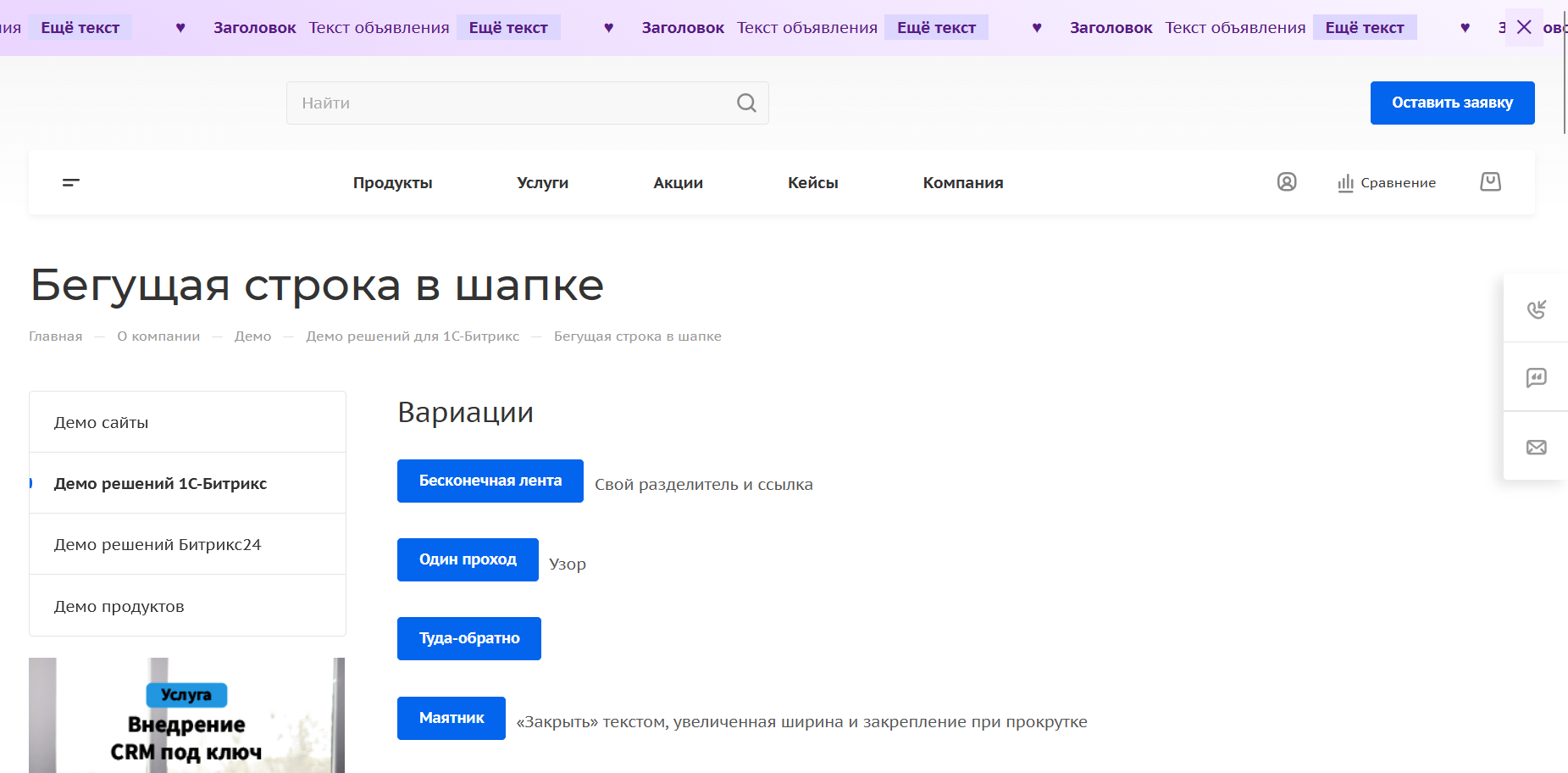Click the Услуга badge on the banner
Screen dimensions: 1568x773
tap(186, 695)
